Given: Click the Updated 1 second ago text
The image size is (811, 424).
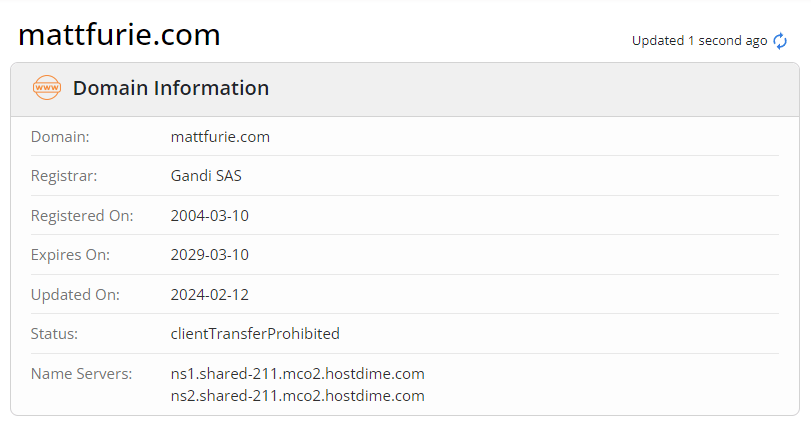Looking at the screenshot, I should coord(699,41).
